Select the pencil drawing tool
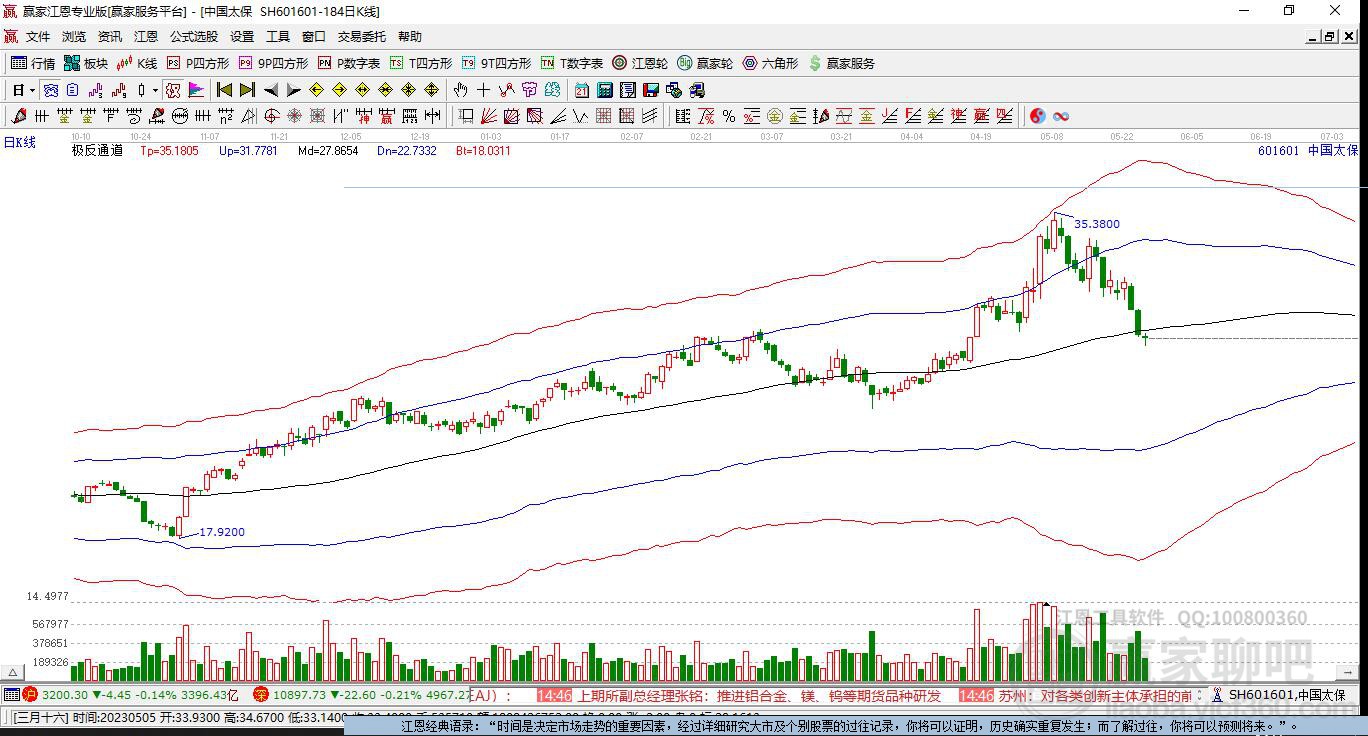1368x736 pixels. [x=18, y=116]
